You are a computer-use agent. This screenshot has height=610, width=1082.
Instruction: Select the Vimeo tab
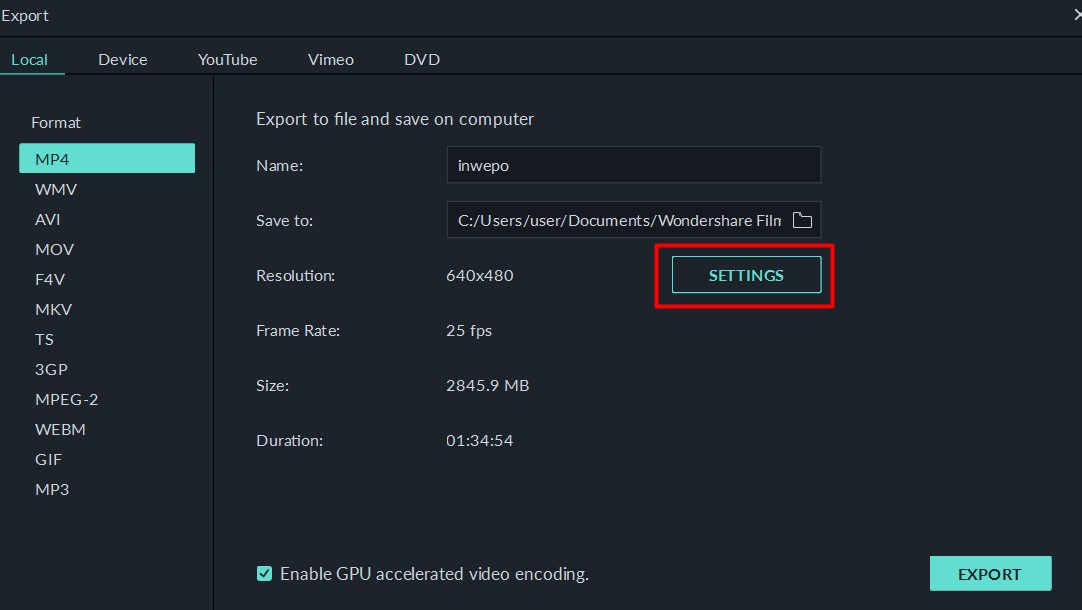tap(330, 59)
